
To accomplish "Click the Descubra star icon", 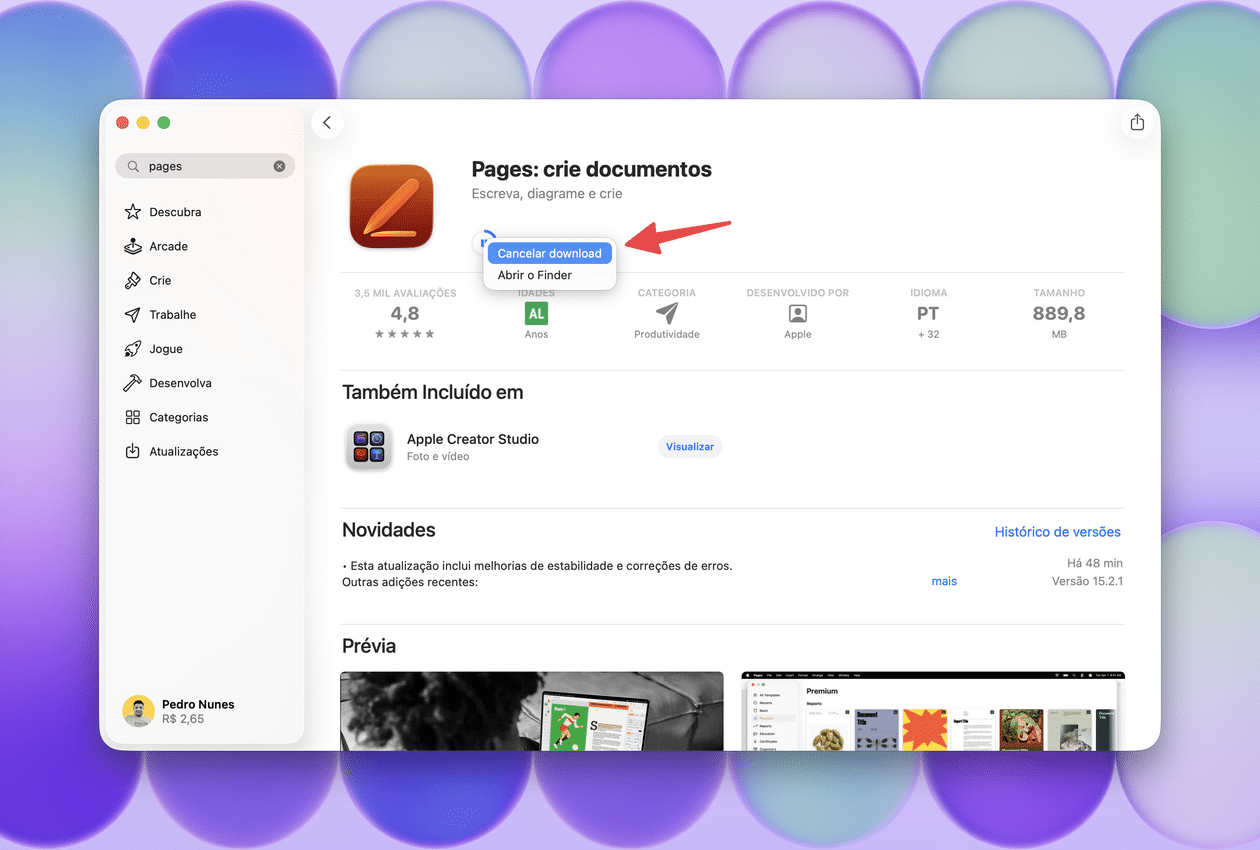I will pyautogui.click(x=132, y=212).
